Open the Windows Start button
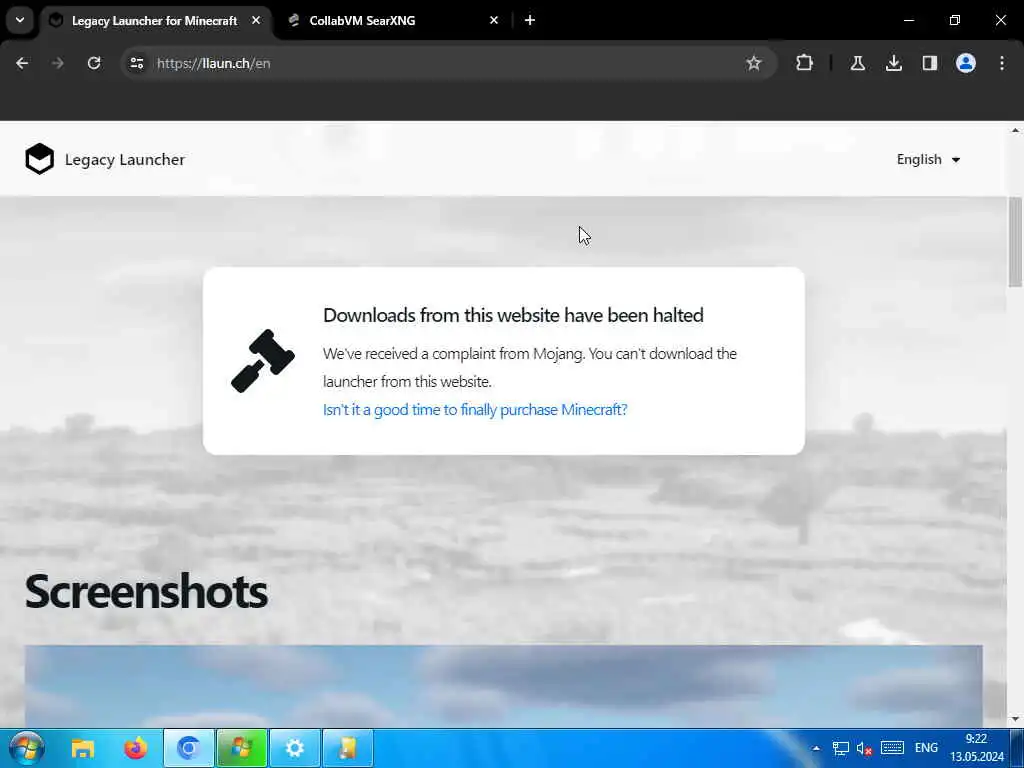 27,748
